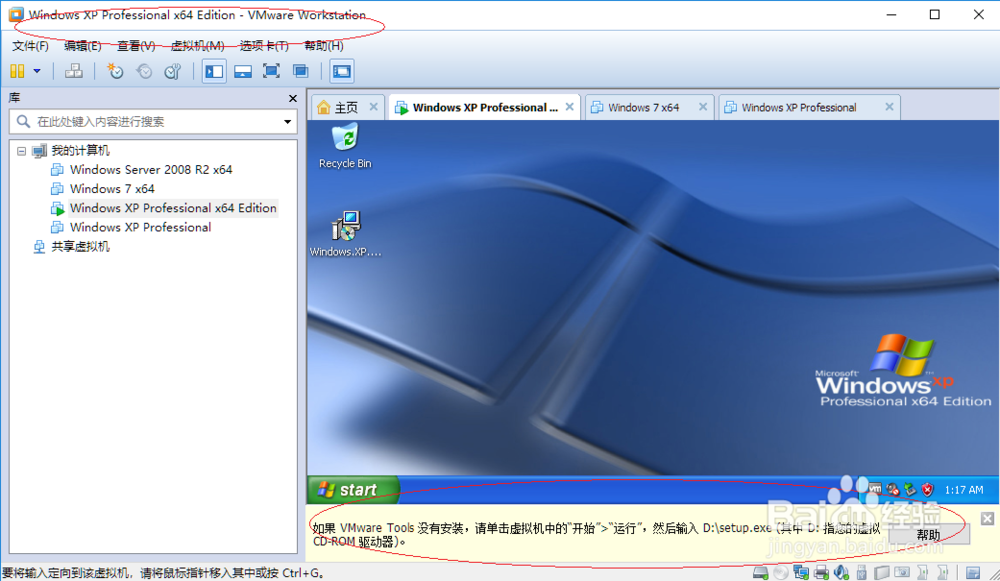
Task: Select Windows 7 x64 in library tree
Action: (x=112, y=189)
